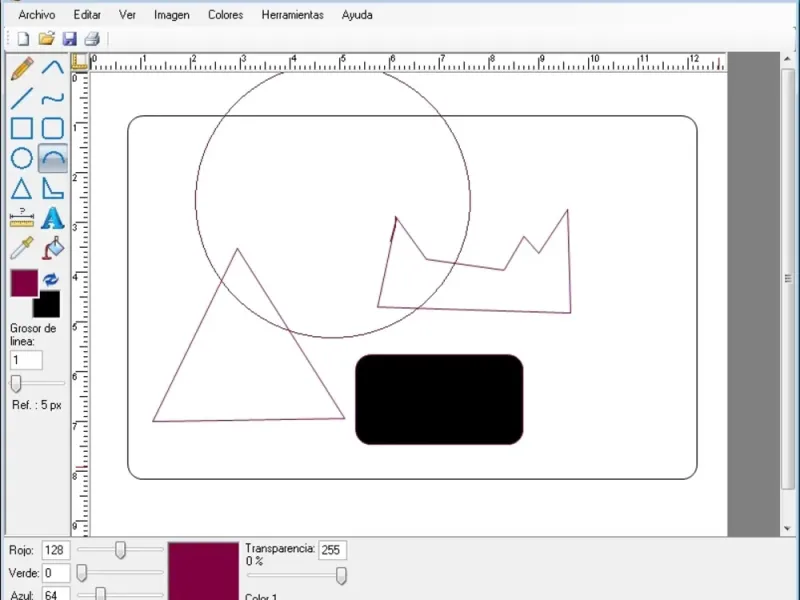This screenshot has height=600, width=800.
Task: Click the '0 %' transparency text
Action: 254,561
